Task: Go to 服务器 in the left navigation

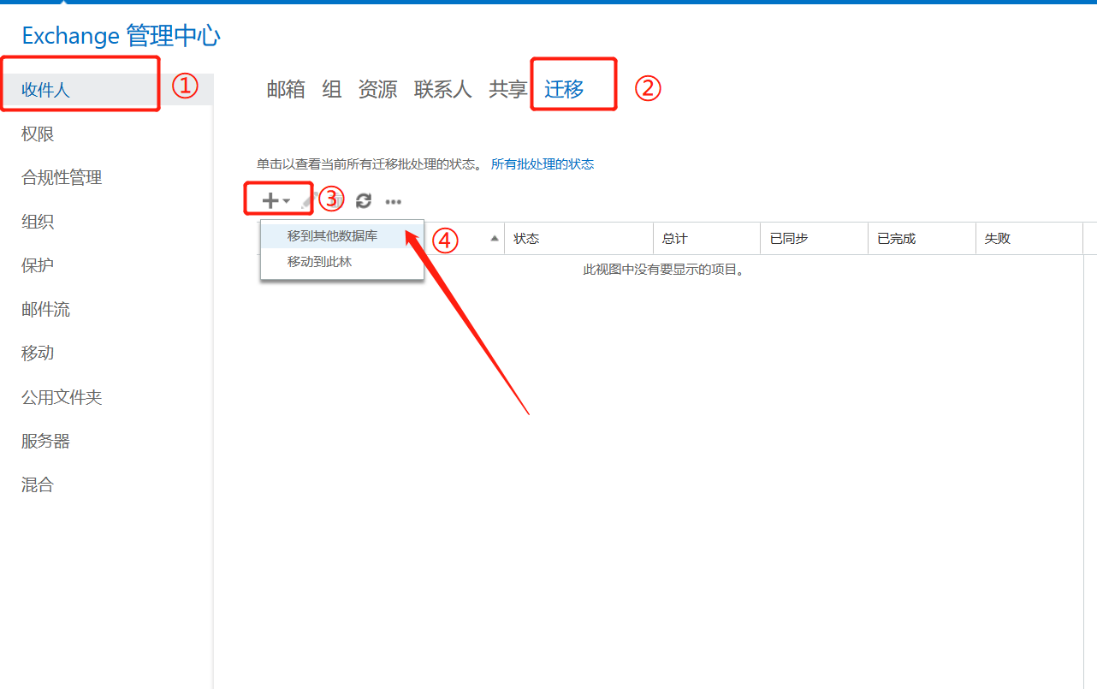Action: (x=45, y=441)
